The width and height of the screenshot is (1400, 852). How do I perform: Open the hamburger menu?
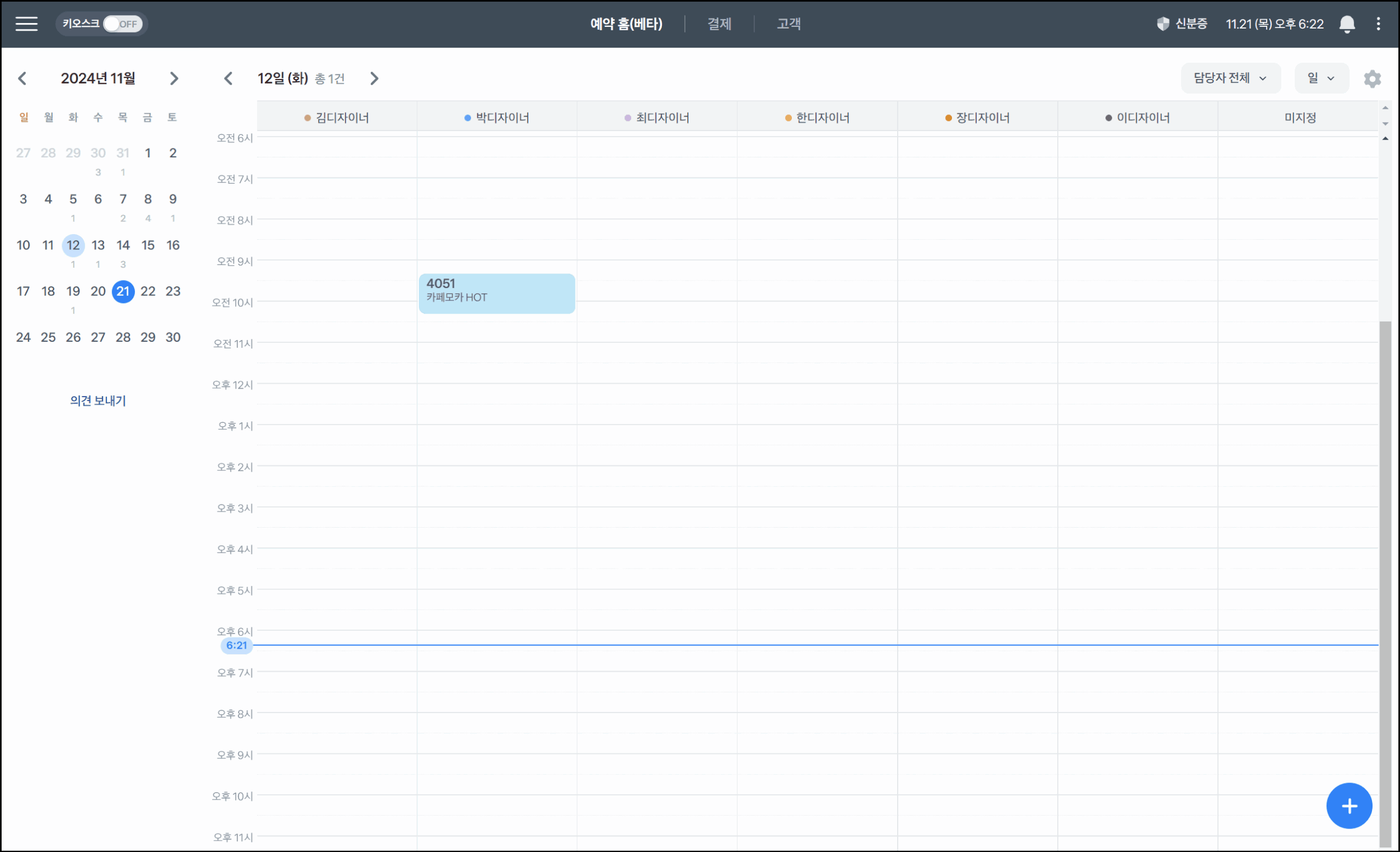(26, 24)
